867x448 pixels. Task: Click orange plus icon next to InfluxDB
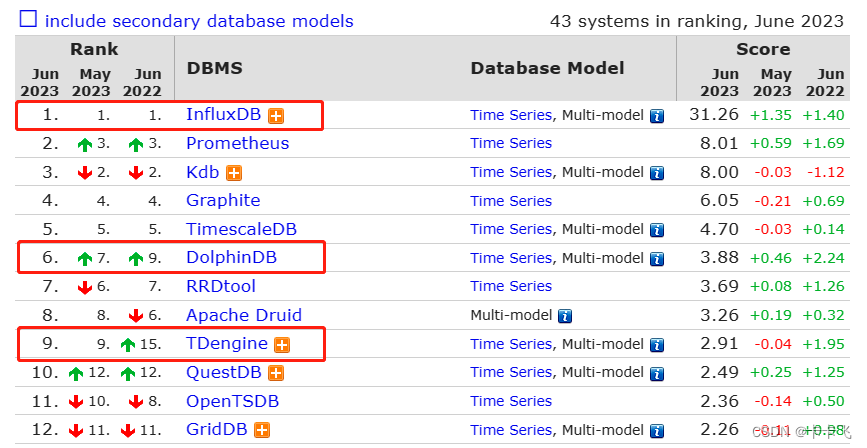point(276,116)
